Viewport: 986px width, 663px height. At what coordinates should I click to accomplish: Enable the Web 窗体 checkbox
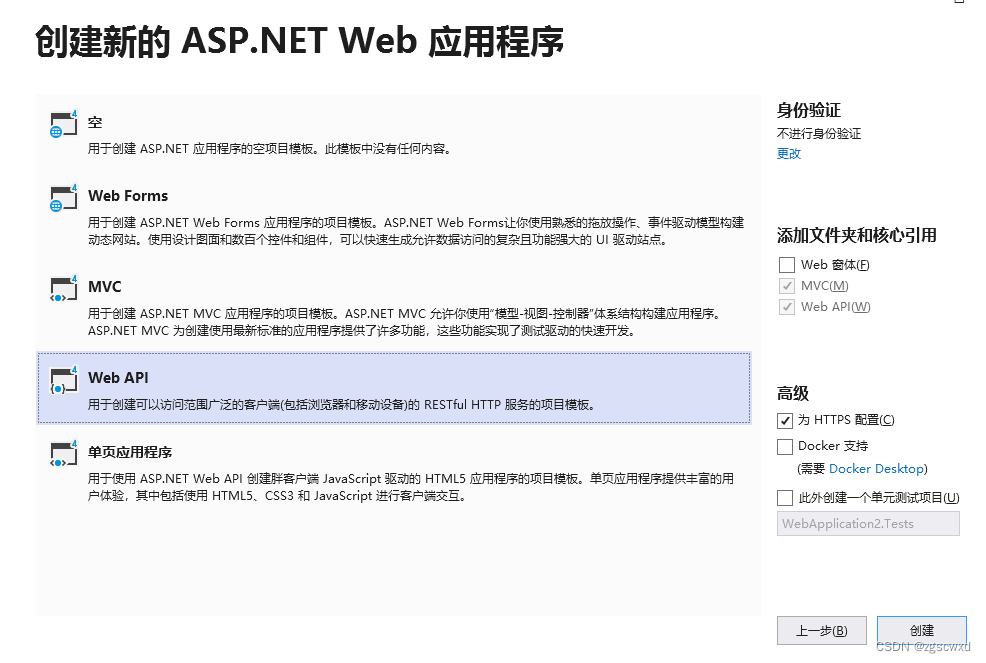click(x=786, y=265)
